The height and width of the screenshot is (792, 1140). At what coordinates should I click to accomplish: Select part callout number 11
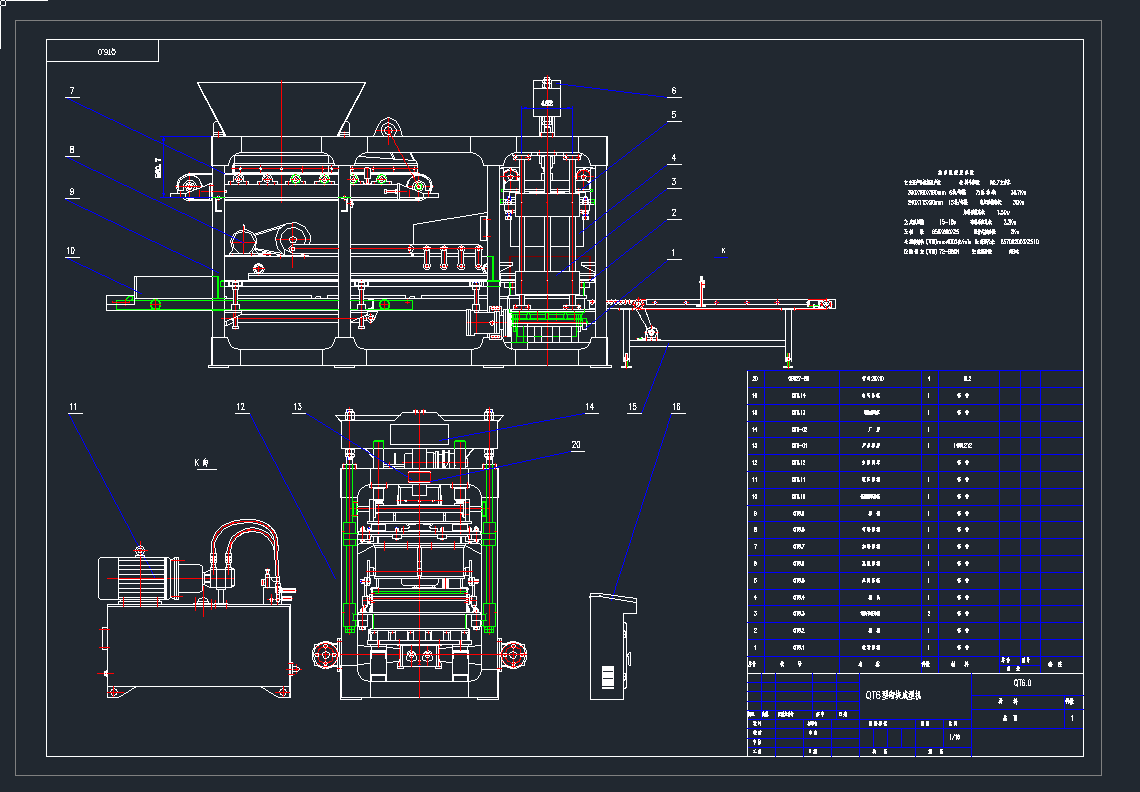(x=74, y=407)
